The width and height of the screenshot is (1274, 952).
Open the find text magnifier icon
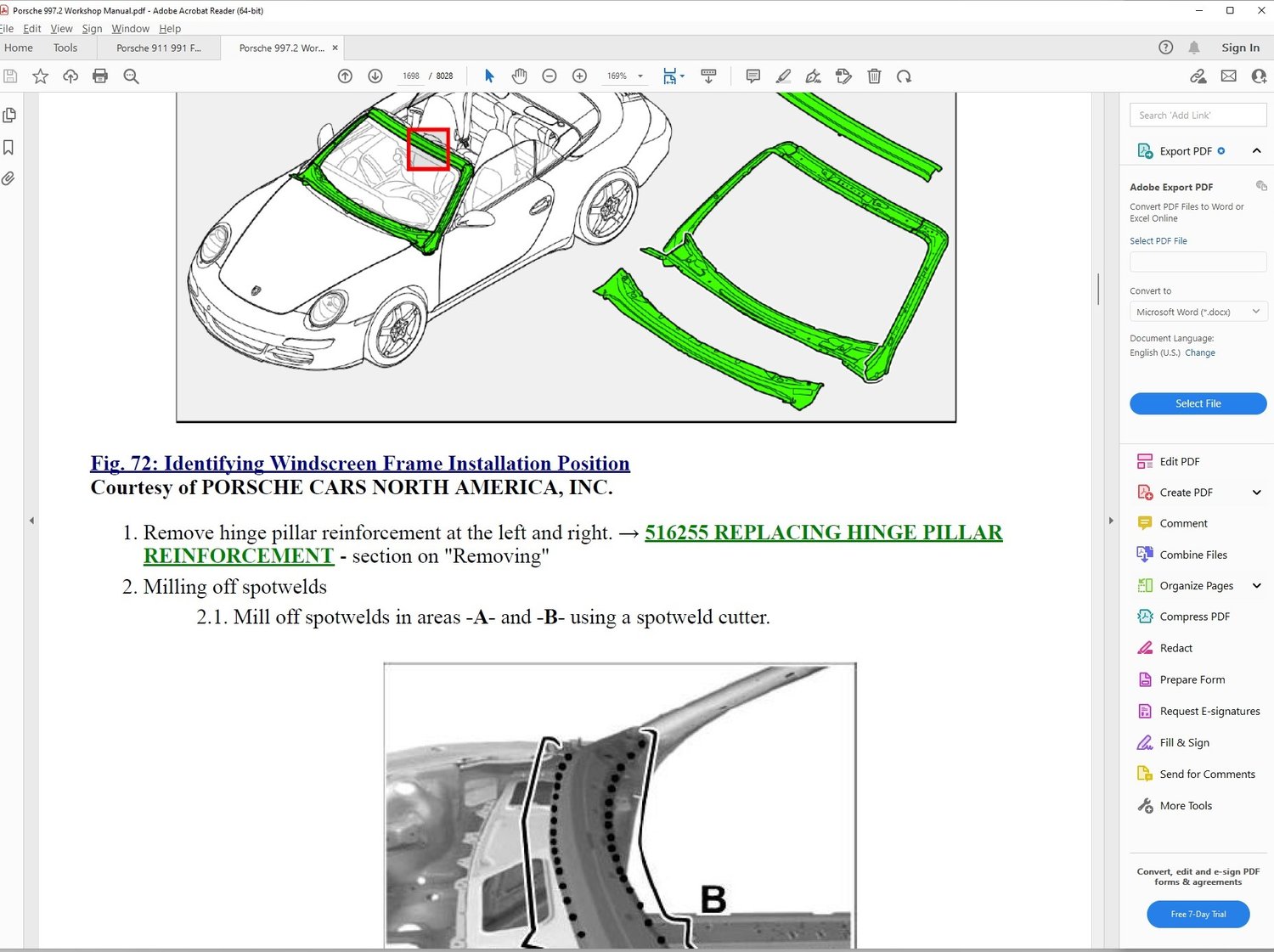tap(131, 76)
